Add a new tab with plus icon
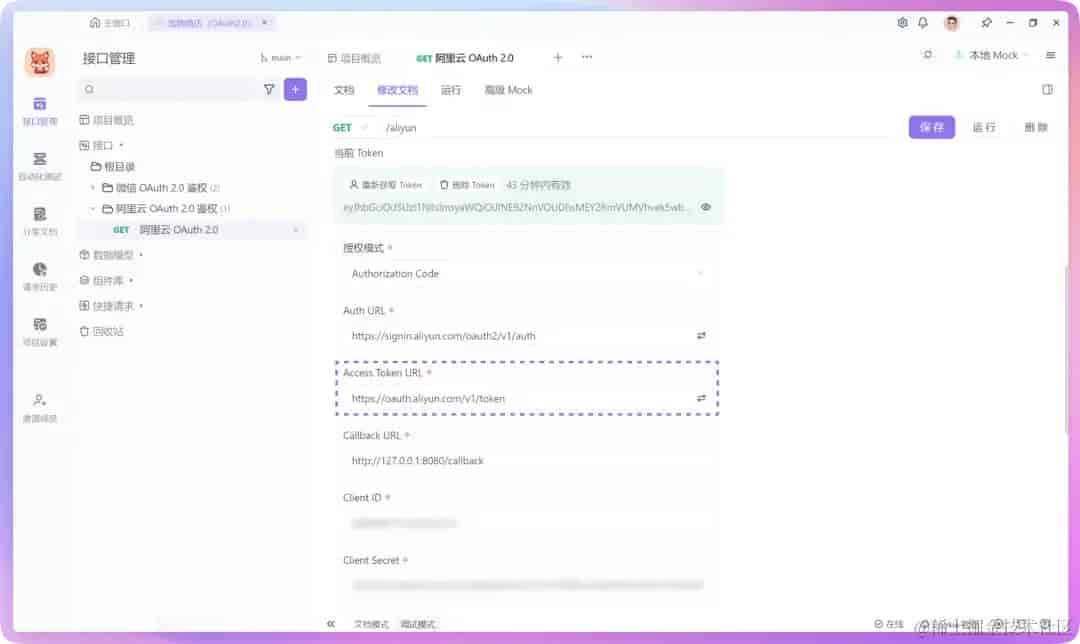 click(x=558, y=58)
